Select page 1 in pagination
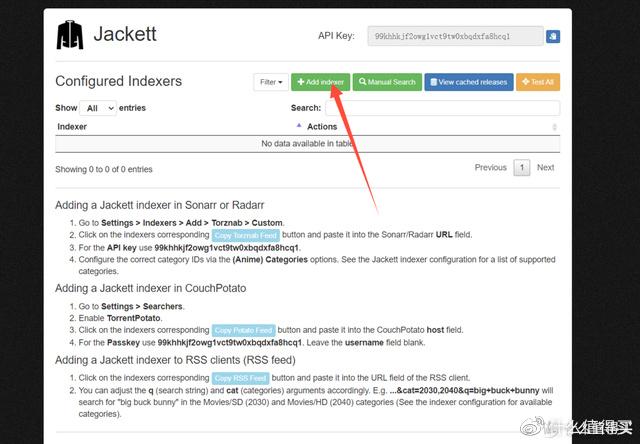This screenshot has height=444, width=640. point(521,168)
